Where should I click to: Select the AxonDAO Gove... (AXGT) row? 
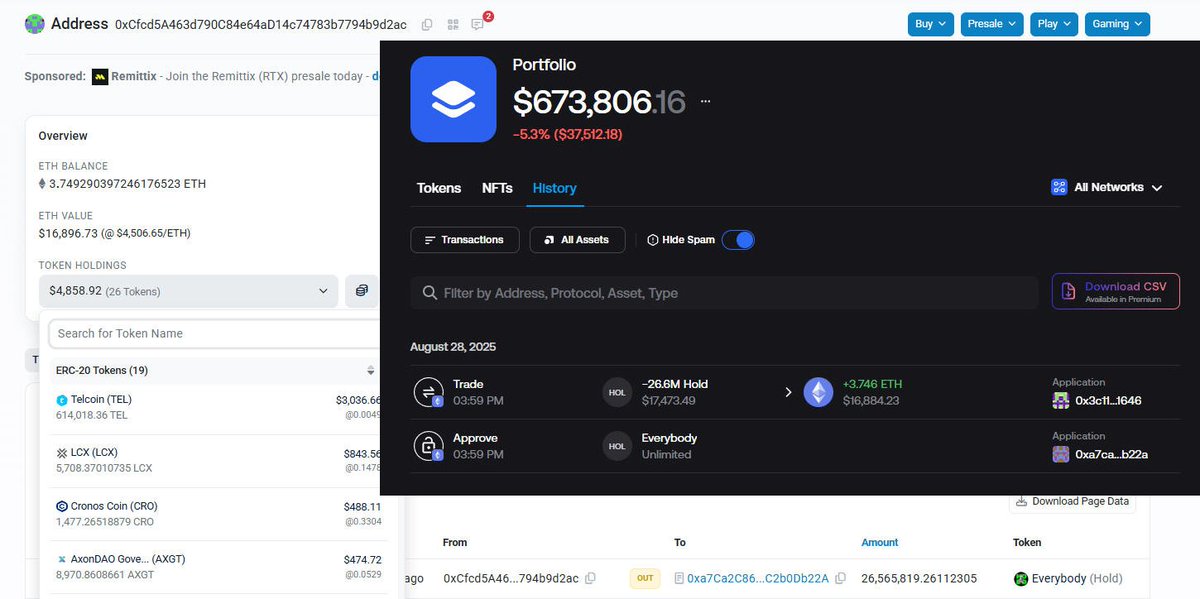pyautogui.click(x=219, y=567)
